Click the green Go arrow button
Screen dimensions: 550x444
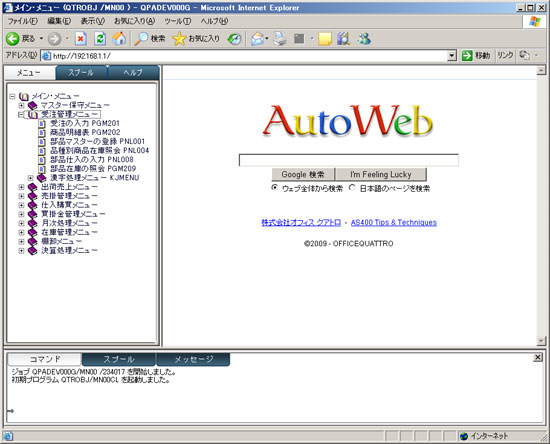point(467,55)
